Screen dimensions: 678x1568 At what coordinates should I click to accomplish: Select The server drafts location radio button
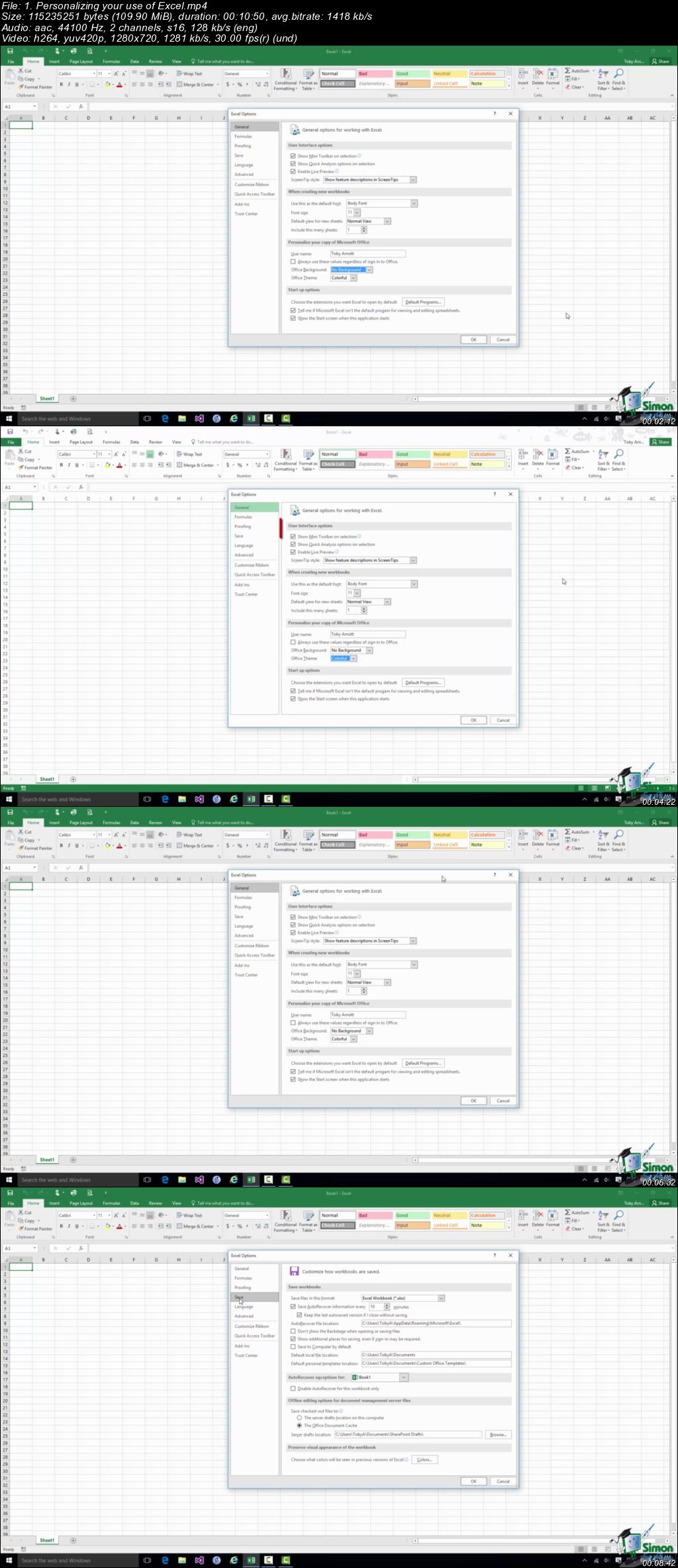(299, 1418)
